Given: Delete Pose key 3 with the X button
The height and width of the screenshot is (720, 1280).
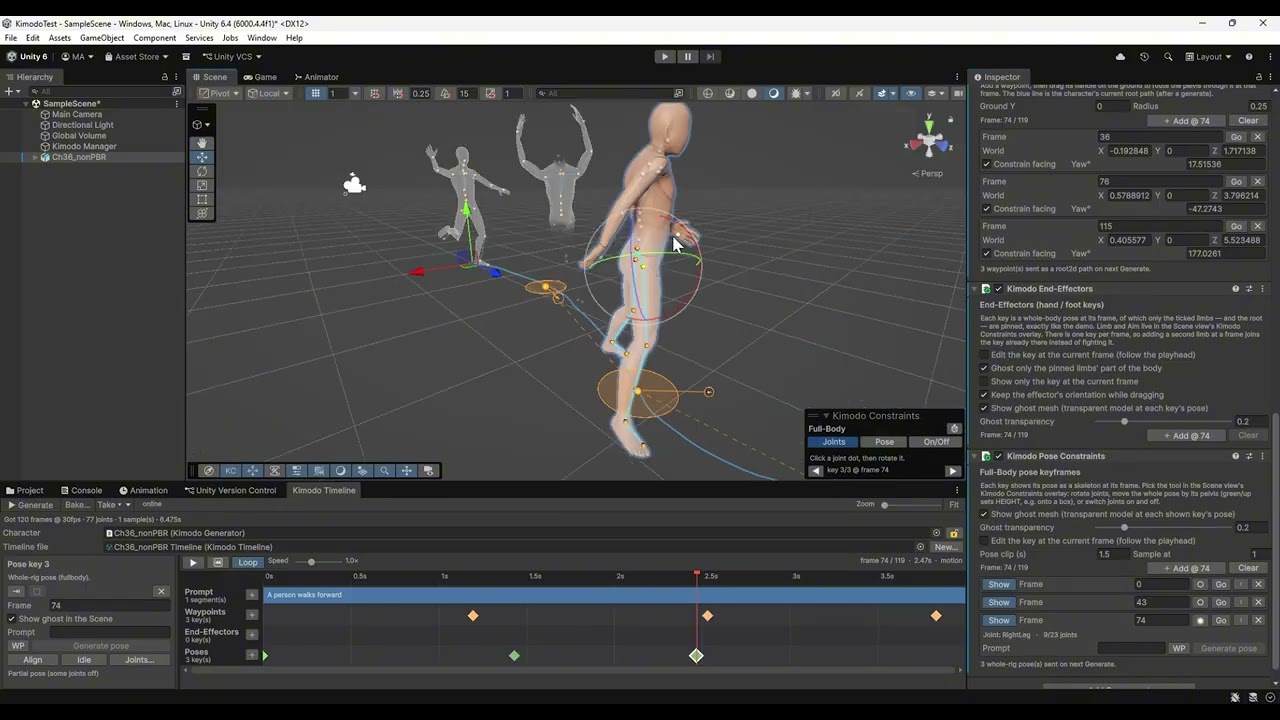Looking at the screenshot, I should [161, 591].
